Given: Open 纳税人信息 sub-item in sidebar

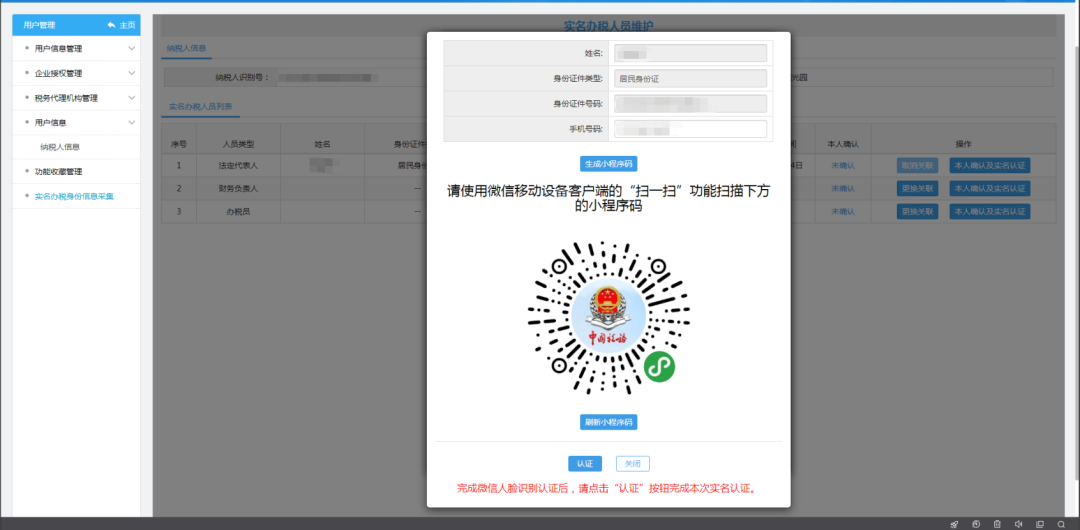Looking at the screenshot, I should pos(61,147).
